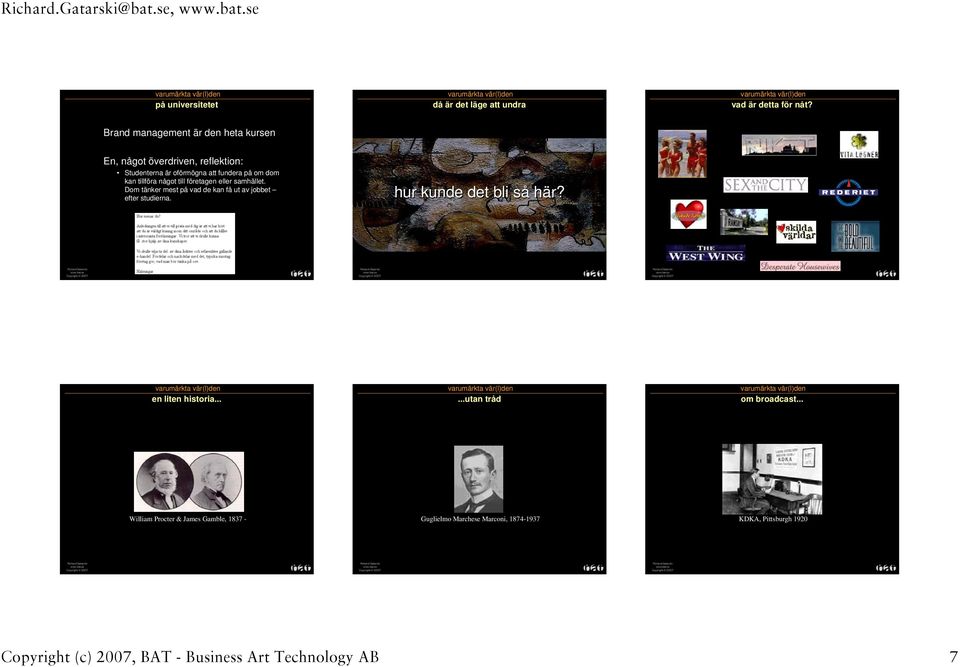Click corner logo on 'om broadcast...' slide
960x667 pixels.
point(886,568)
